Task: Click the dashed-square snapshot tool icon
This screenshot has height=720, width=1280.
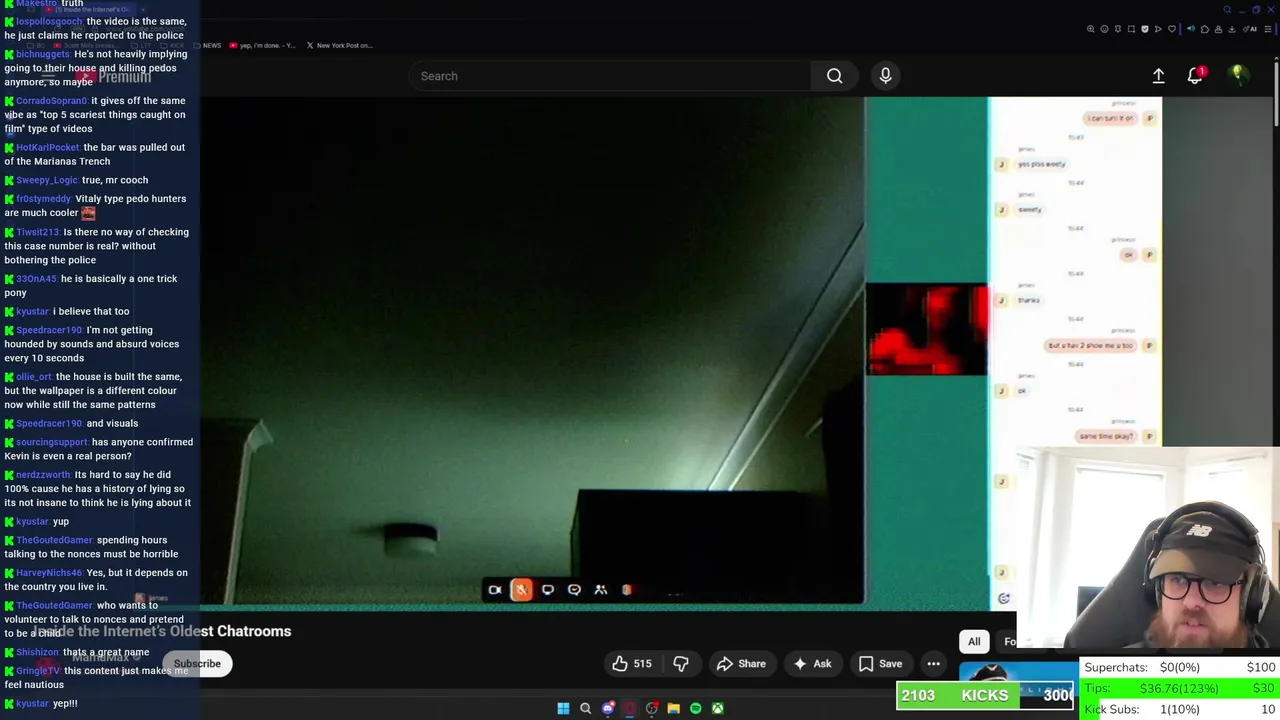Action: (x=1131, y=29)
